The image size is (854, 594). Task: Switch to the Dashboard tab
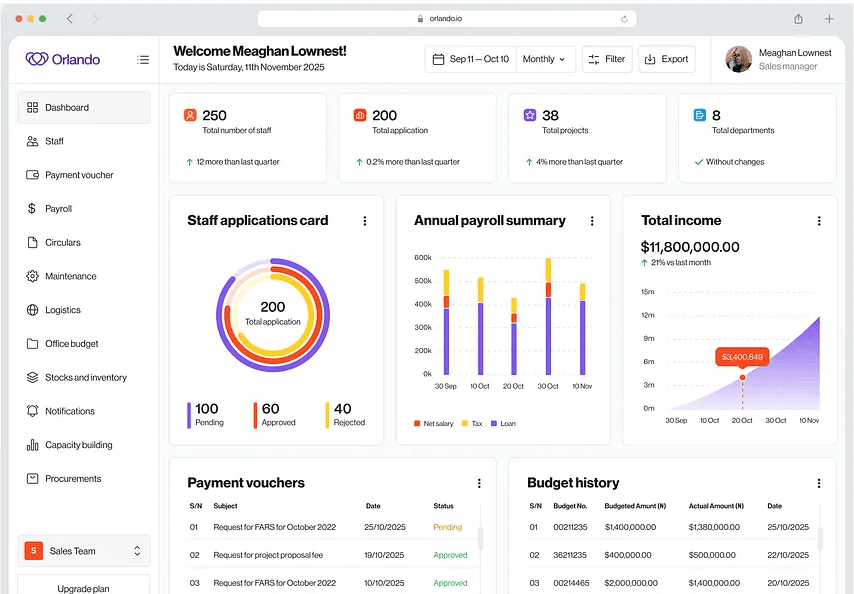67,107
